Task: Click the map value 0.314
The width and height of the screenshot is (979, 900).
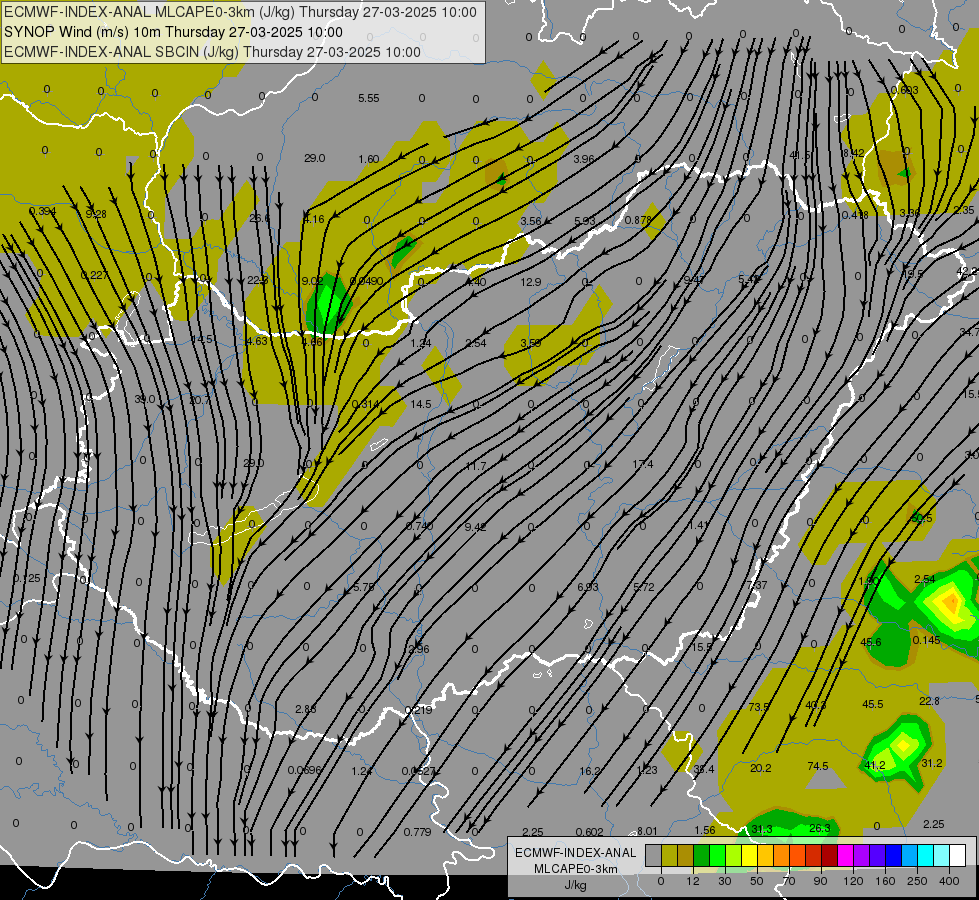Action: pos(365,404)
